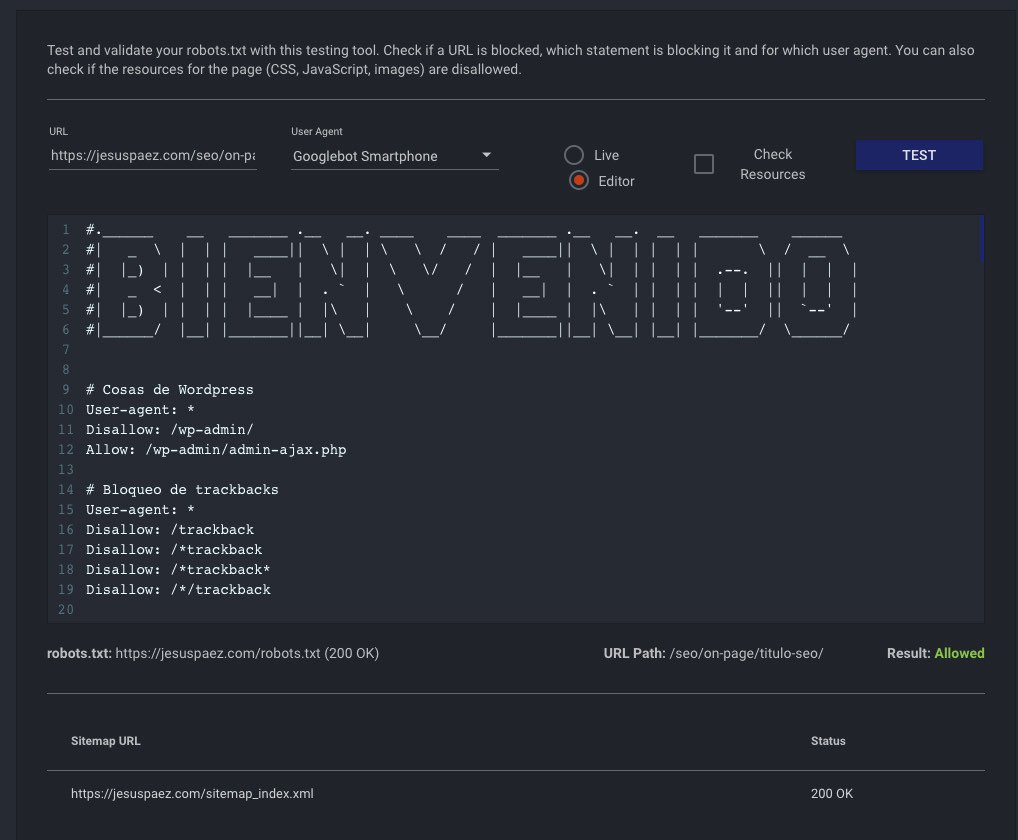1018x840 pixels.
Task: Click the TEST button
Action: click(x=919, y=155)
